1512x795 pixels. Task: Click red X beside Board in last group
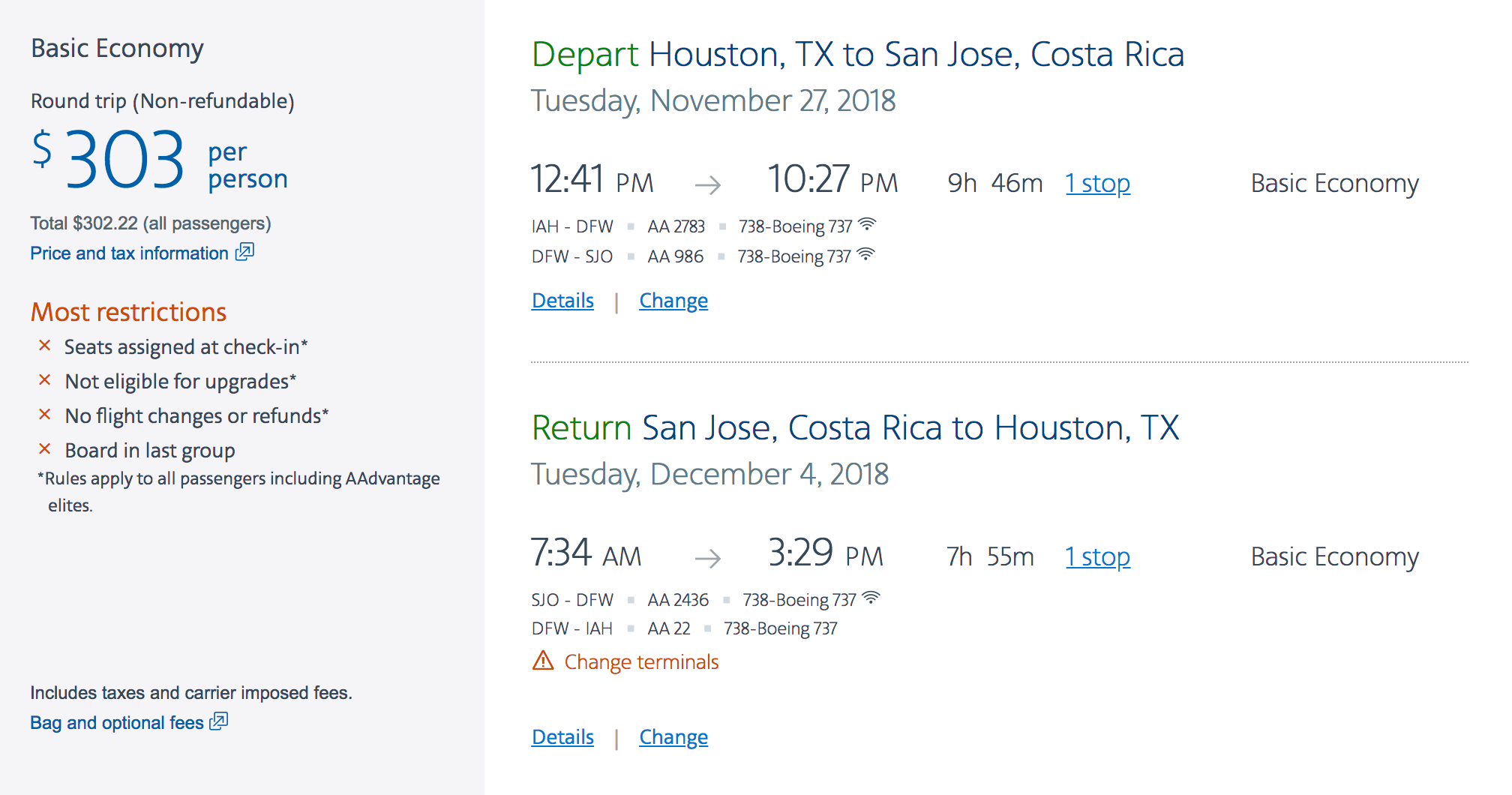point(45,449)
